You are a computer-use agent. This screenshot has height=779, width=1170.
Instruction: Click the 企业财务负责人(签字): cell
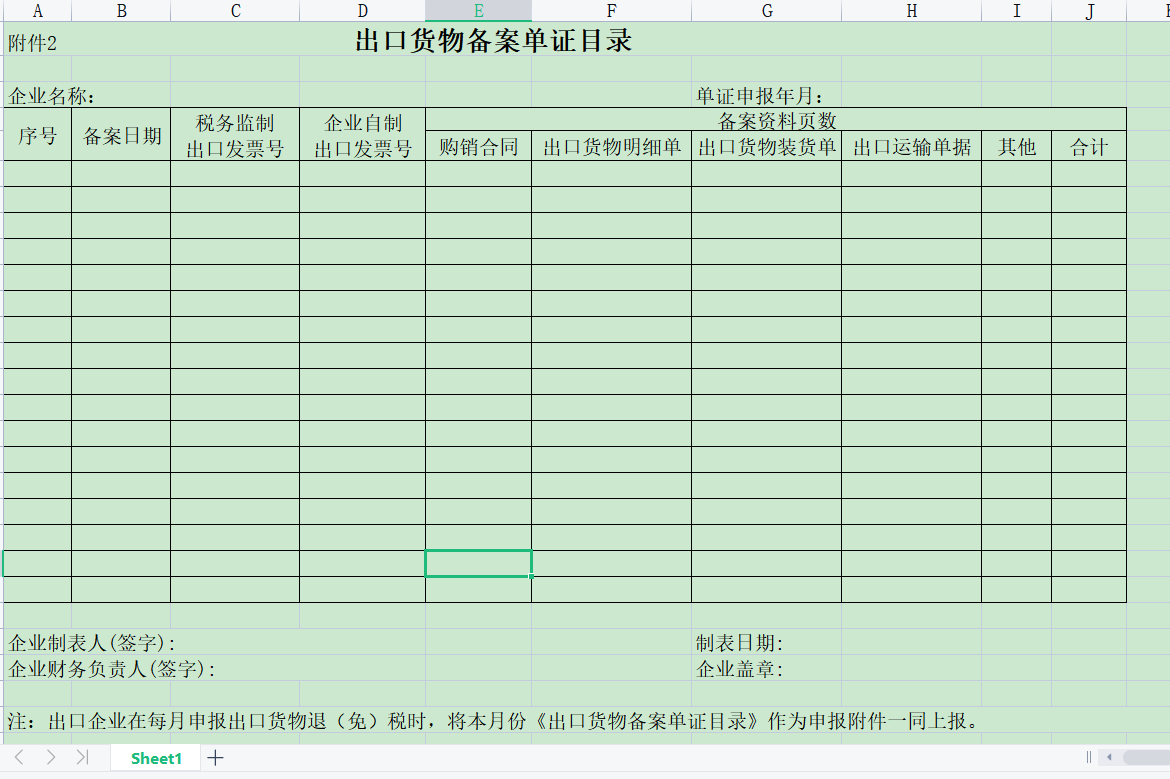pos(112,669)
